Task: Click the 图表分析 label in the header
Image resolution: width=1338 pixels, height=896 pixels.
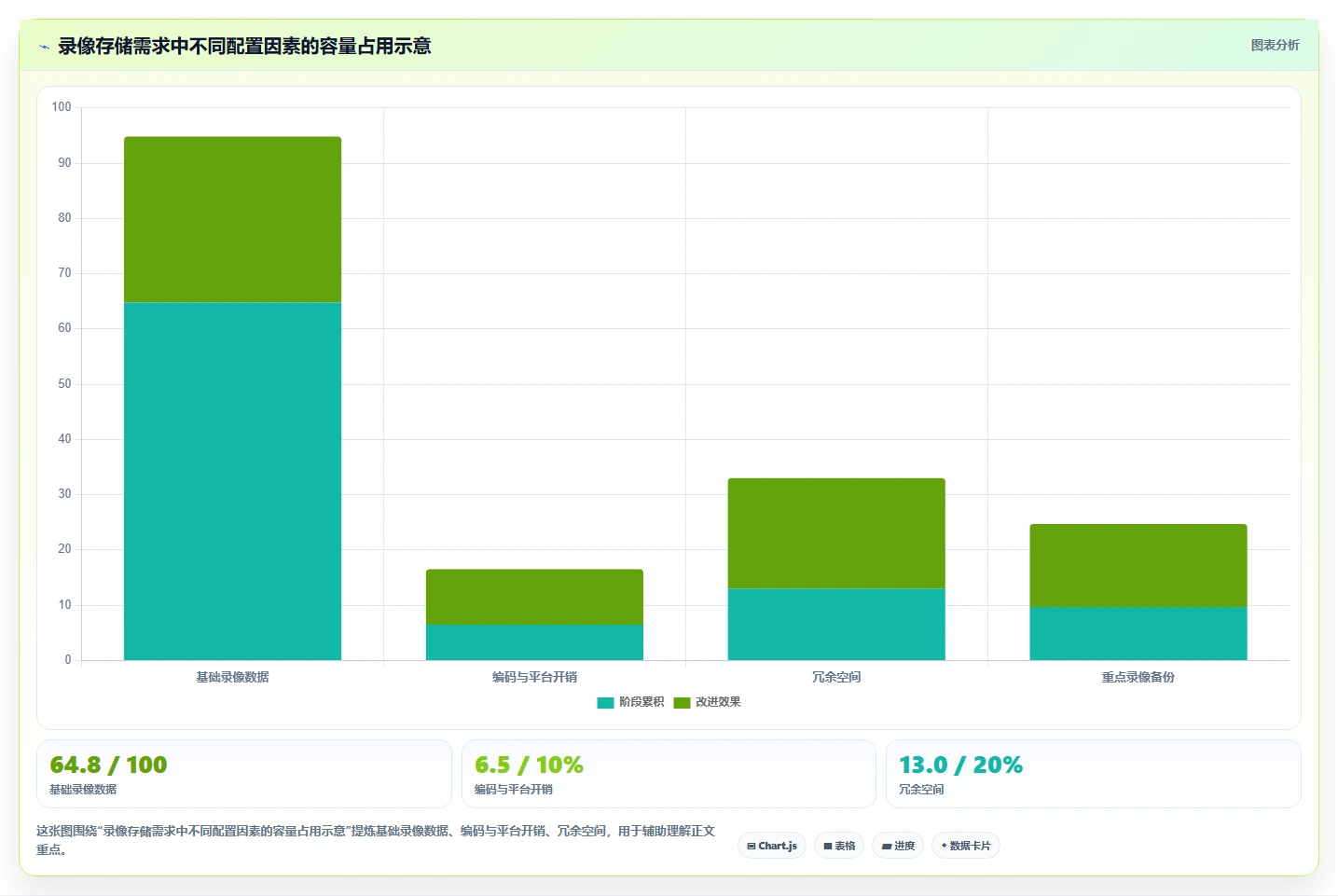Action: pyautogui.click(x=1275, y=45)
